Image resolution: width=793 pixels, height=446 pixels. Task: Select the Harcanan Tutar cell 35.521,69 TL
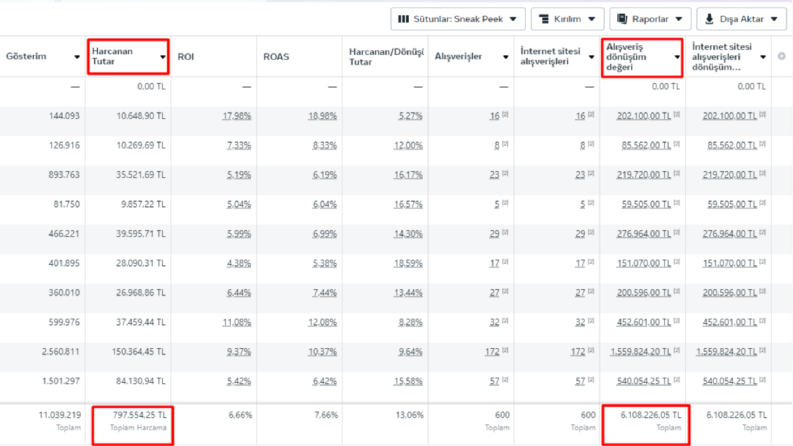pos(141,174)
